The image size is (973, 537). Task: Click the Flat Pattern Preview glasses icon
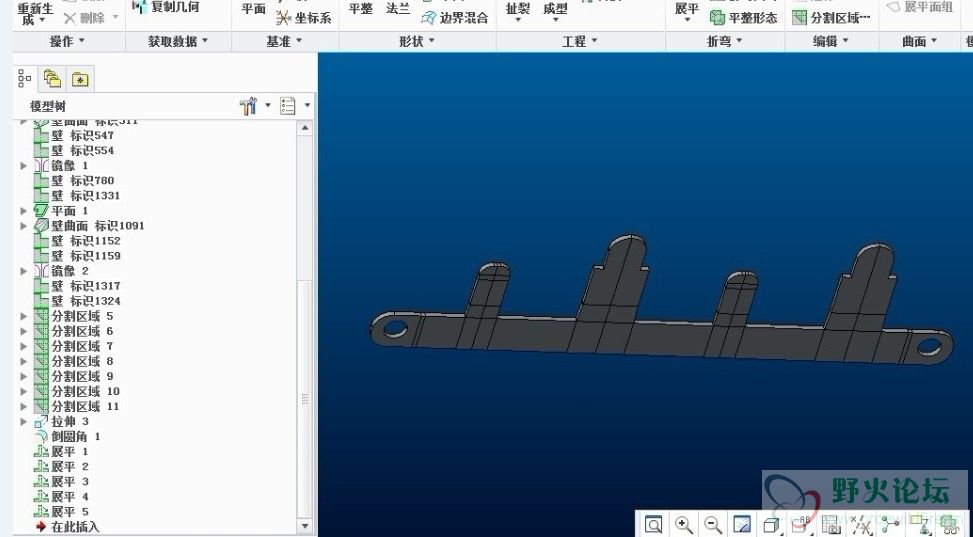click(x=949, y=525)
